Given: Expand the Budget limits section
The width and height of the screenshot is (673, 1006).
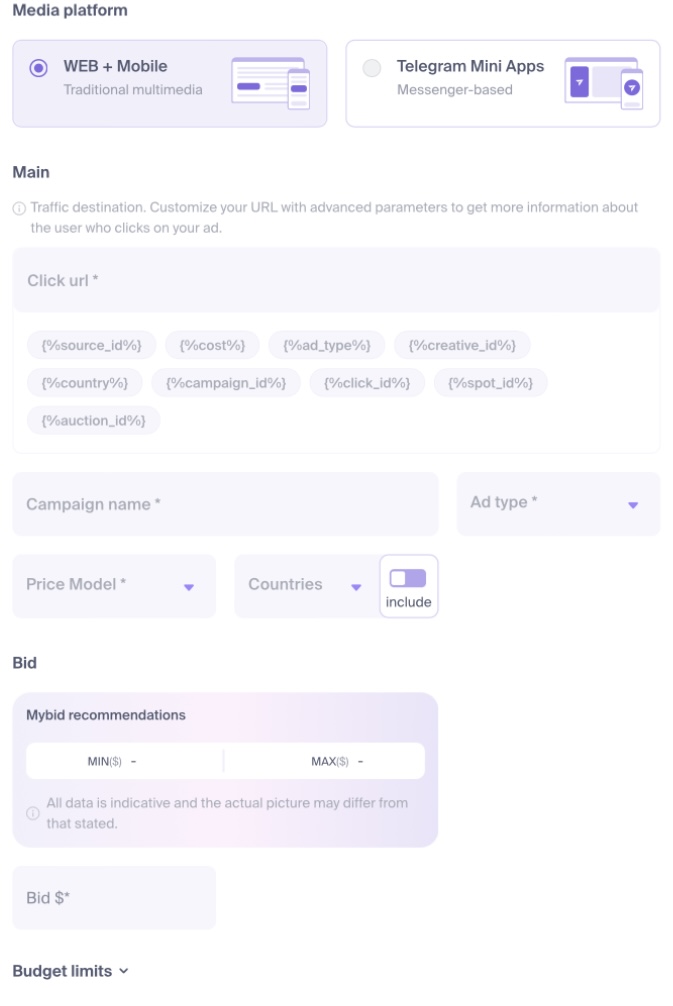Looking at the screenshot, I should [x=70, y=971].
